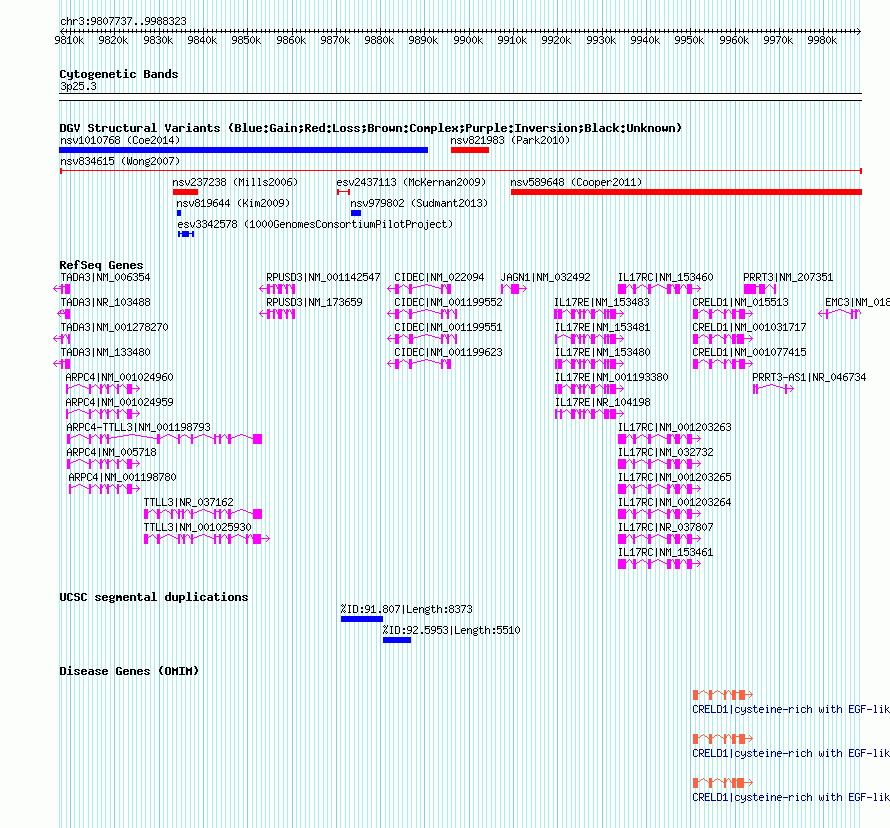The height and width of the screenshot is (828, 890).
Task: Select transcript label IL17RE|NM_153483
Action: coord(602,302)
